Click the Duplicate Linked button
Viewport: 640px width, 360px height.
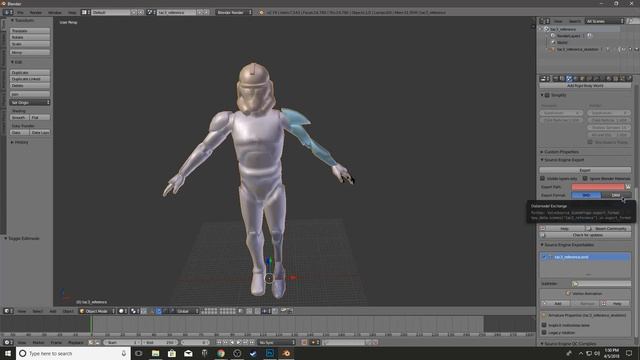coord(30,79)
